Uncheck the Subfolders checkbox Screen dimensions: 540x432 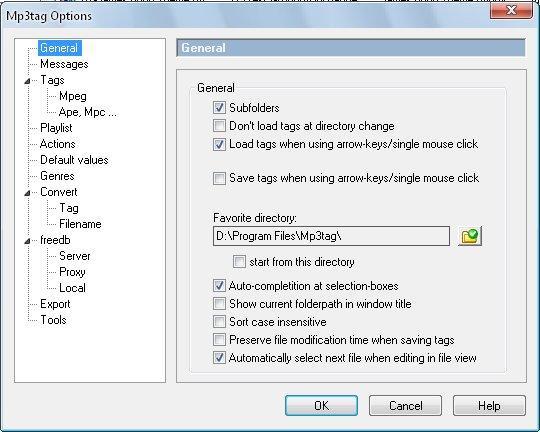pos(219,107)
